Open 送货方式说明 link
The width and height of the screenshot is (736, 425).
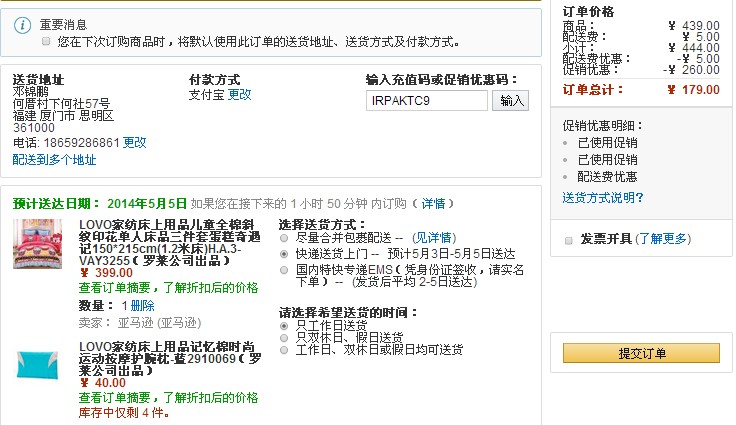tap(602, 196)
